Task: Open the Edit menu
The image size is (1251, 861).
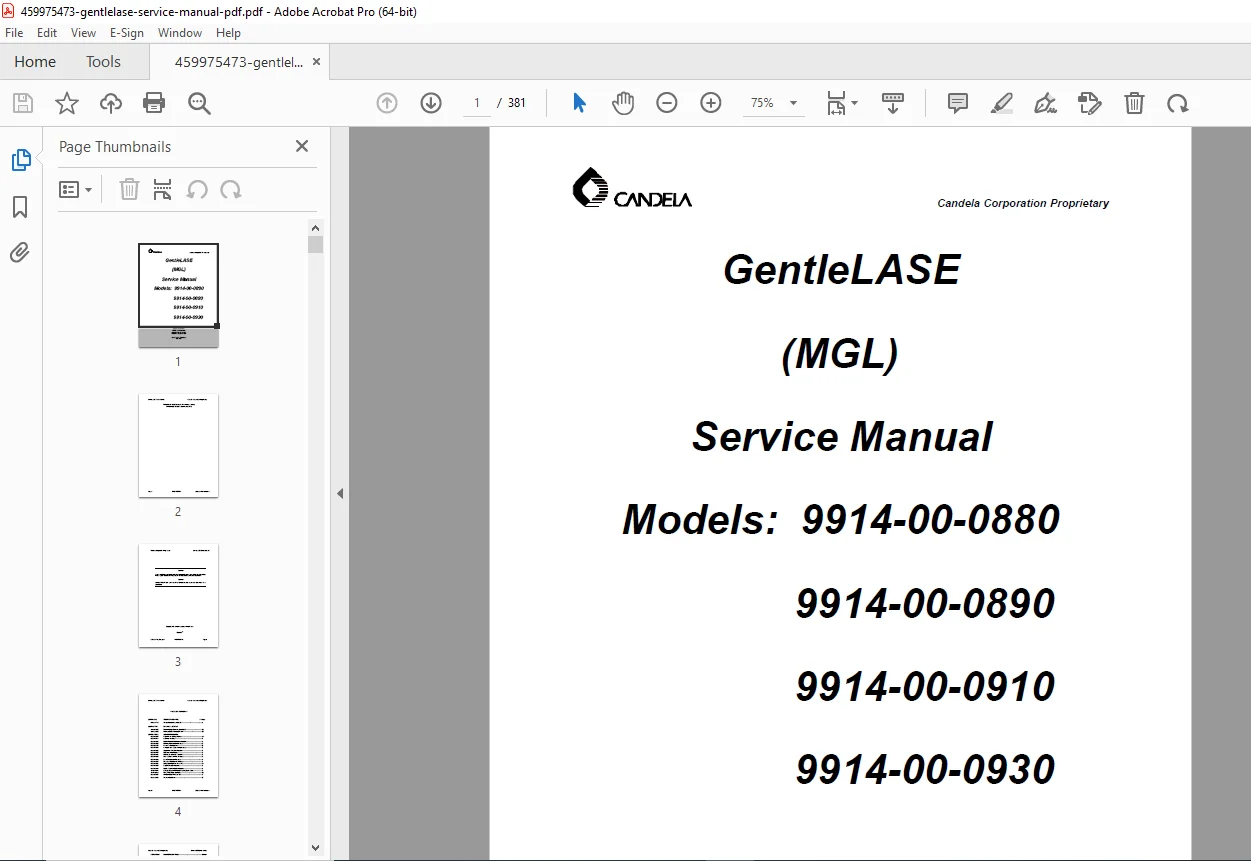Action: pyautogui.click(x=47, y=33)
